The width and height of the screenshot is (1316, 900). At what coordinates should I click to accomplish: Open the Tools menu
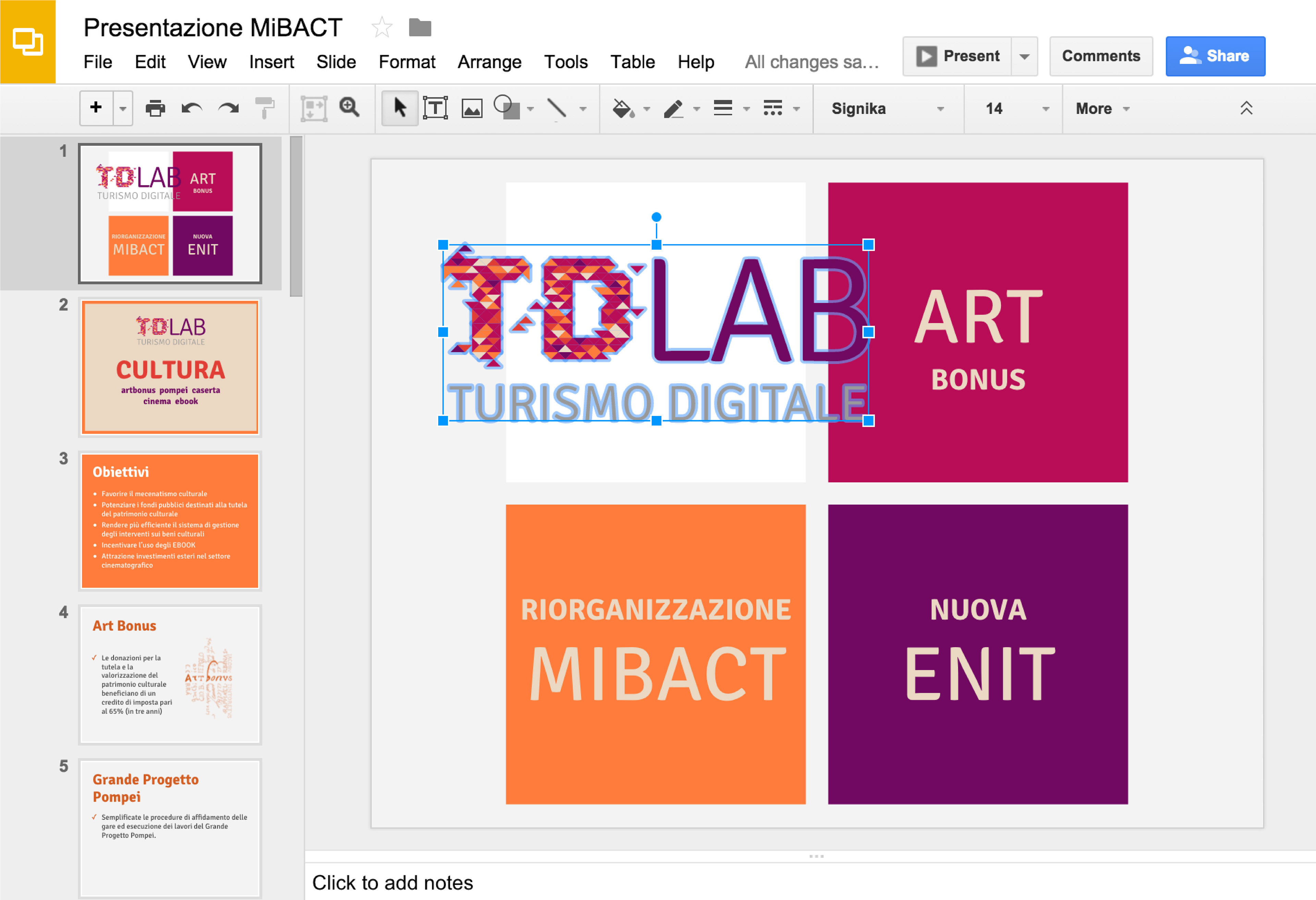coord(566,62)
